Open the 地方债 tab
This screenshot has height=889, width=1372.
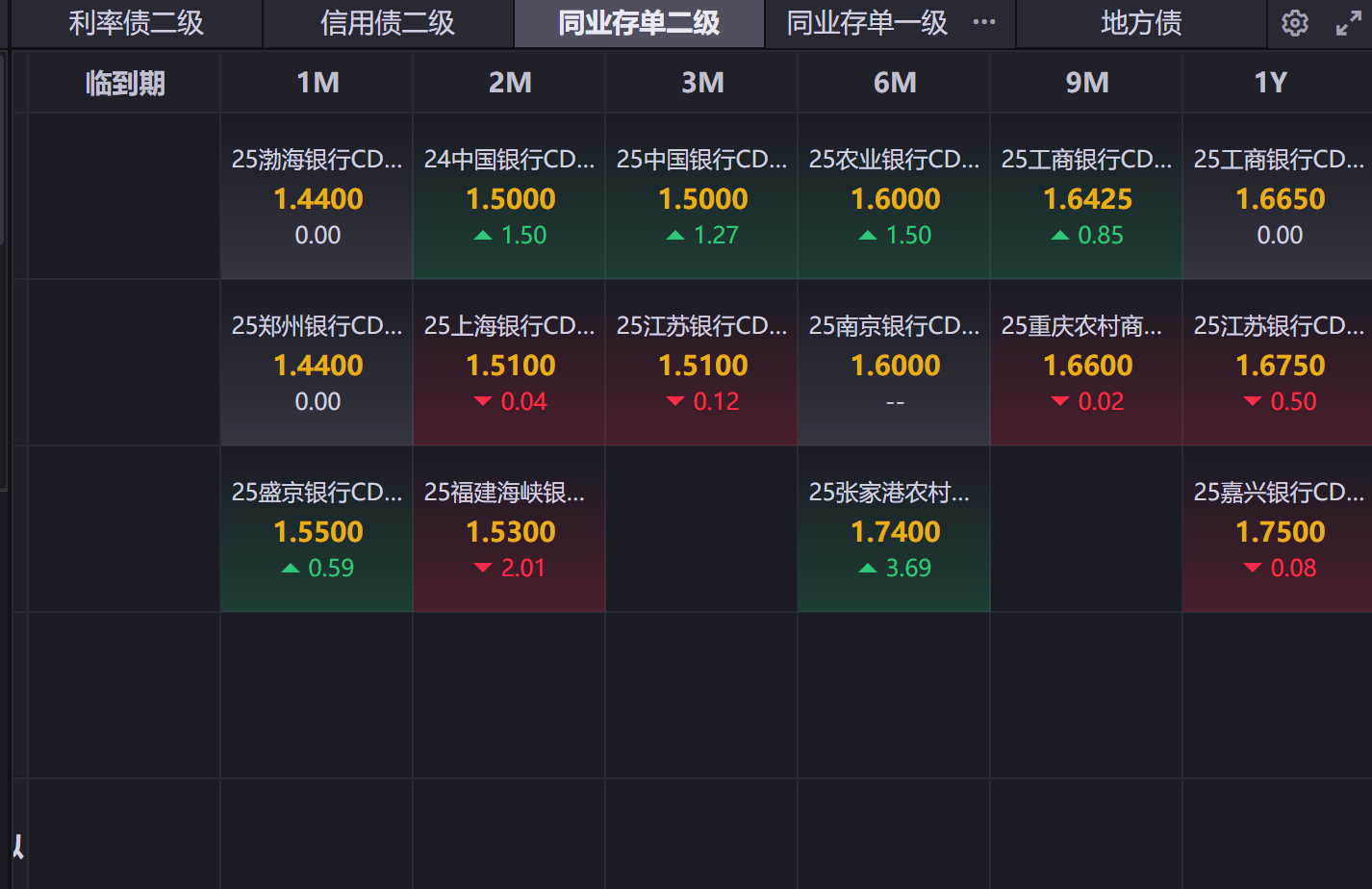tap(1141, 23)
